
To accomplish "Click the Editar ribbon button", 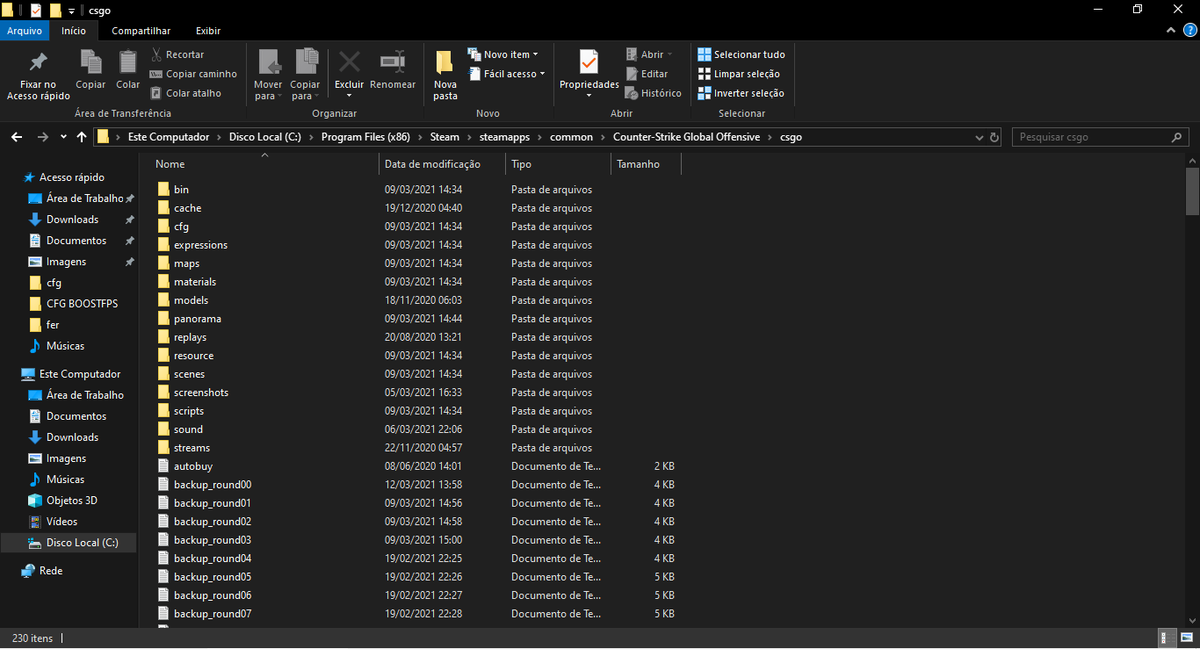I will click(x=647, y=74).
